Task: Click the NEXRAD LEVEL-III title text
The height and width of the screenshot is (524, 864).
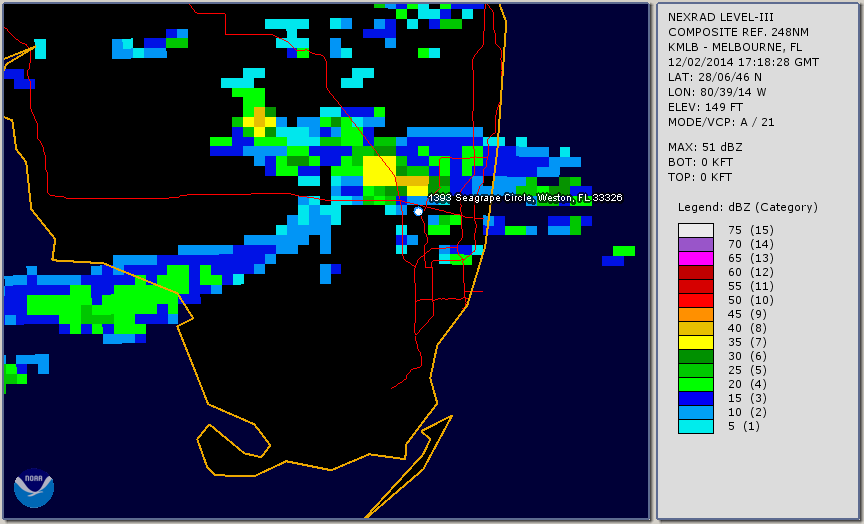Action: [x=721, y=17]
